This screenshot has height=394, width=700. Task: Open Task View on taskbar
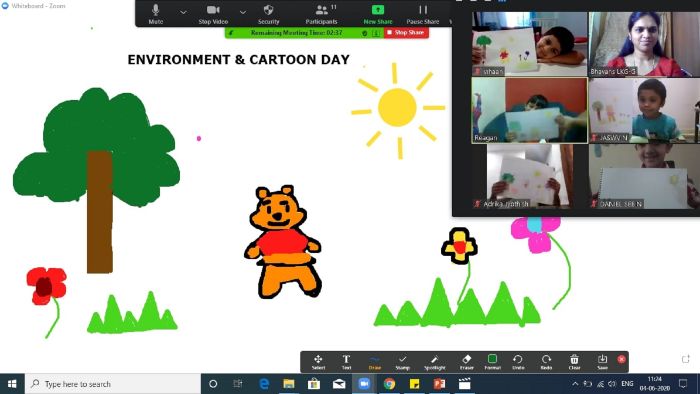(x=238, y=384)
